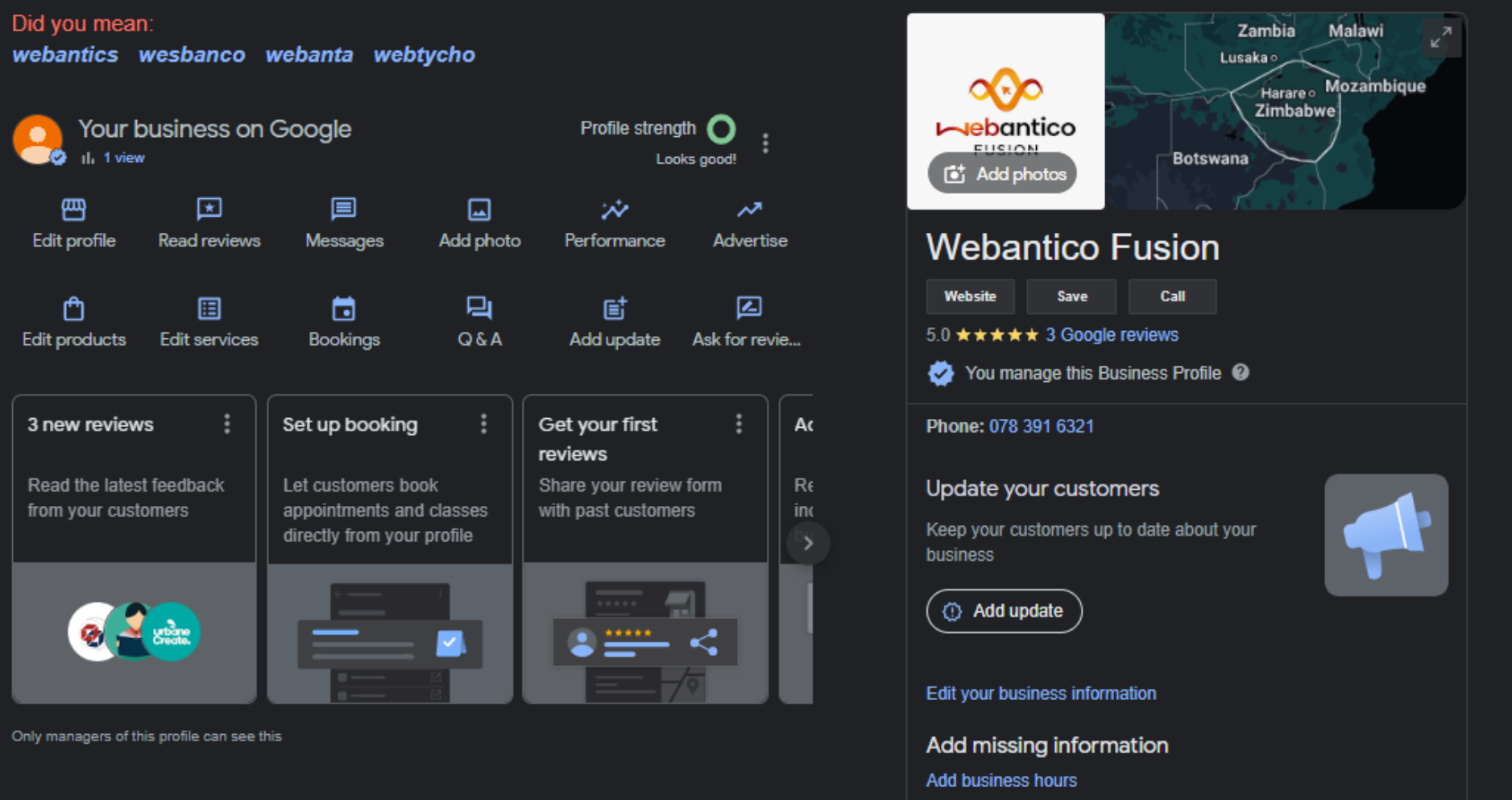
Task: Open Edit products bag icon
Action: pyautogui.click(x=73, y=309)
